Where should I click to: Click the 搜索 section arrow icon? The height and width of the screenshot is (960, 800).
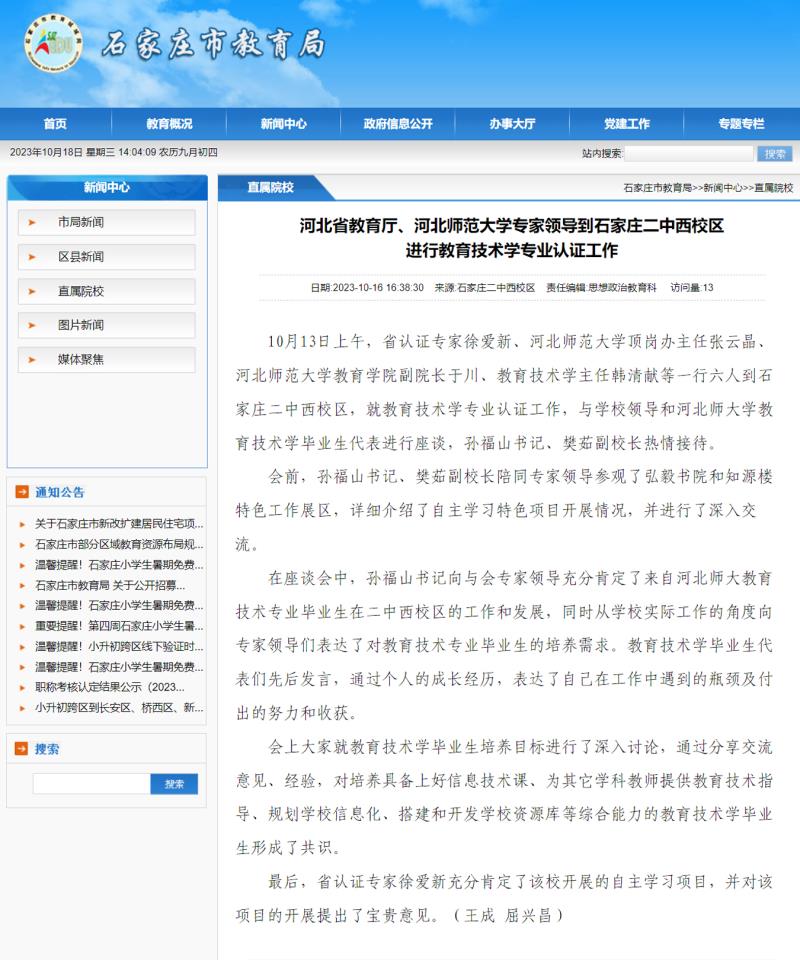tap(22, 748)
